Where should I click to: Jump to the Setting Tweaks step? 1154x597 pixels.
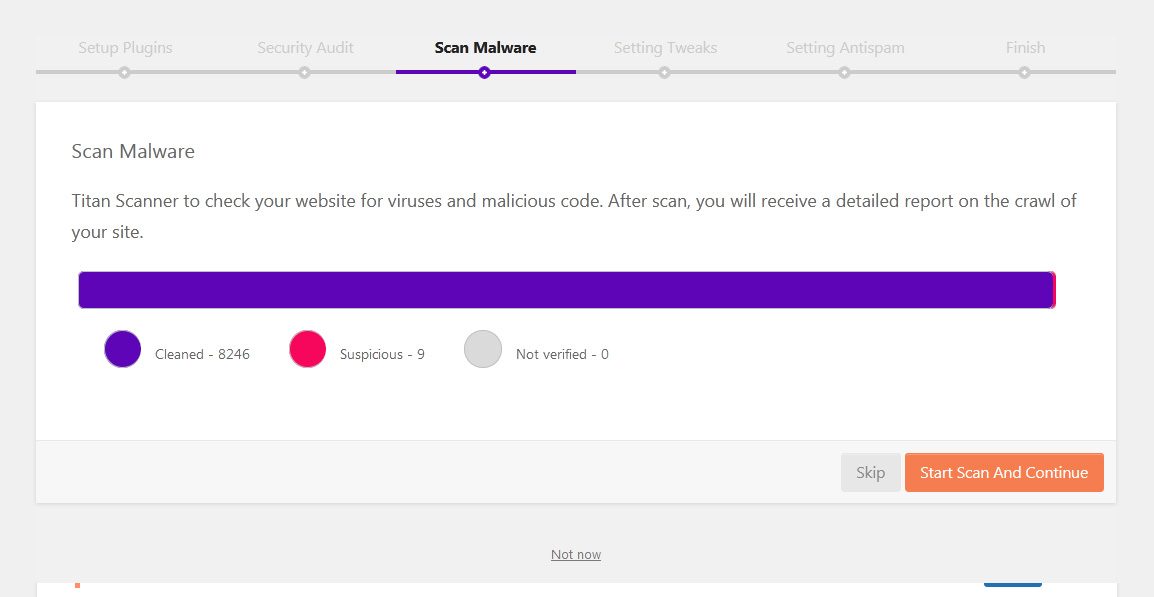(665, 47)
